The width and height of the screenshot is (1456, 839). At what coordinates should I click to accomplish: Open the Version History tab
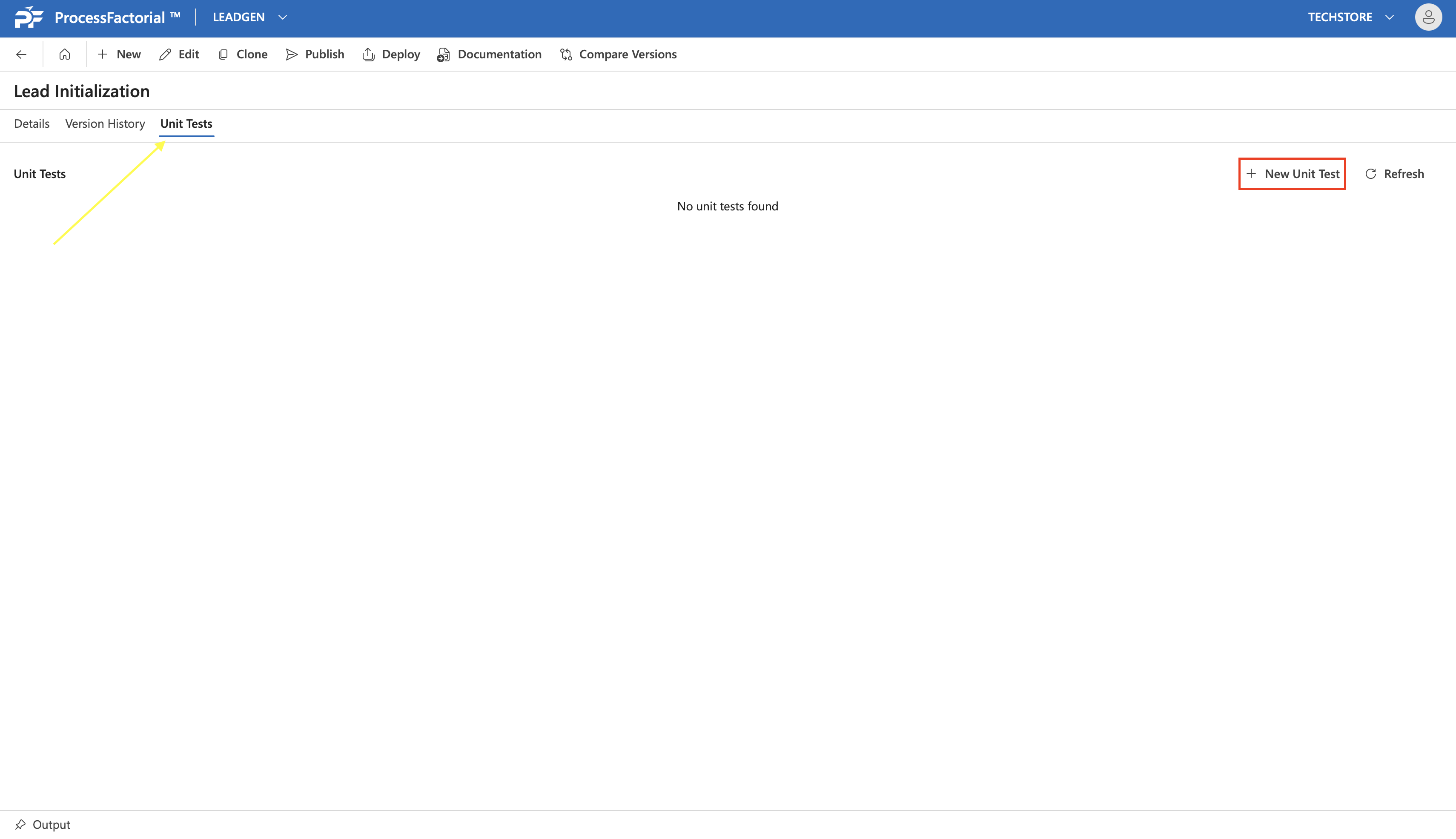pyautogui.click(x=105, y=124)
